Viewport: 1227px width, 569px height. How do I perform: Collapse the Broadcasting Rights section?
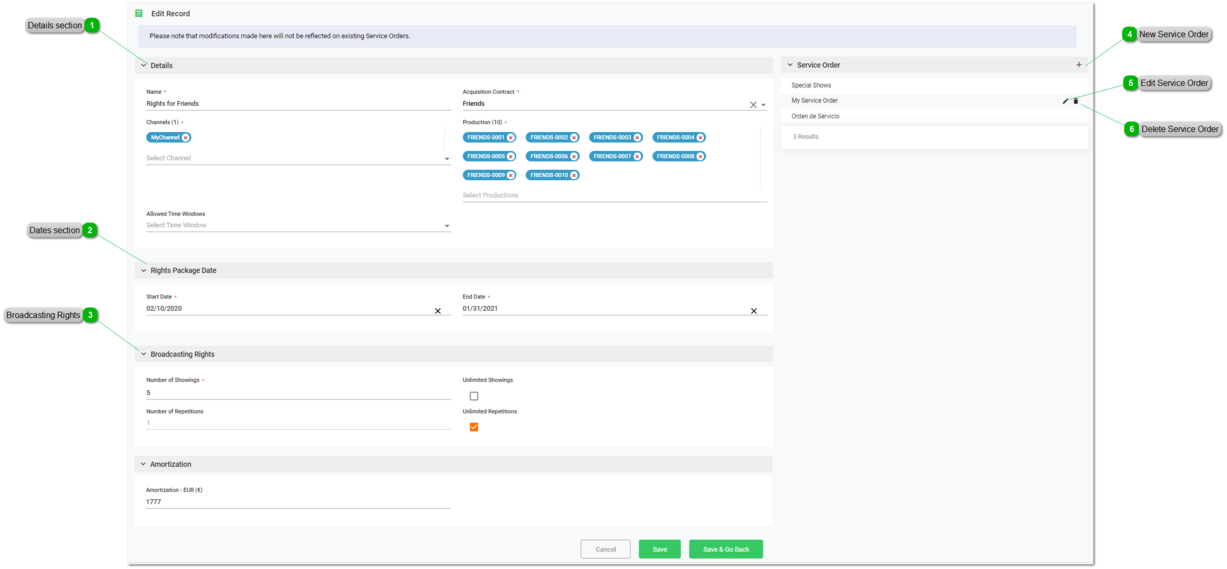(144, 354)
